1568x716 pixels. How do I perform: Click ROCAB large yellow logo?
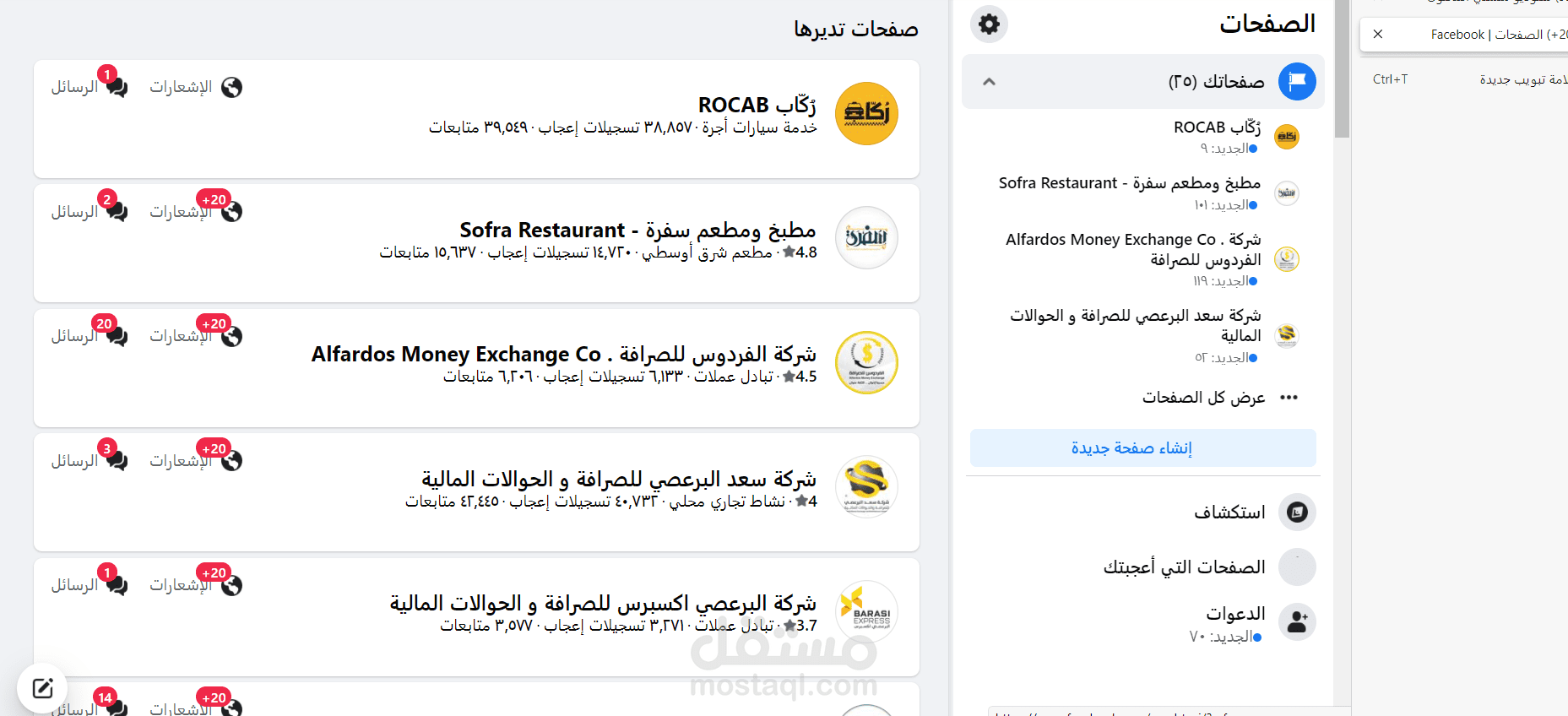[866, 113]
